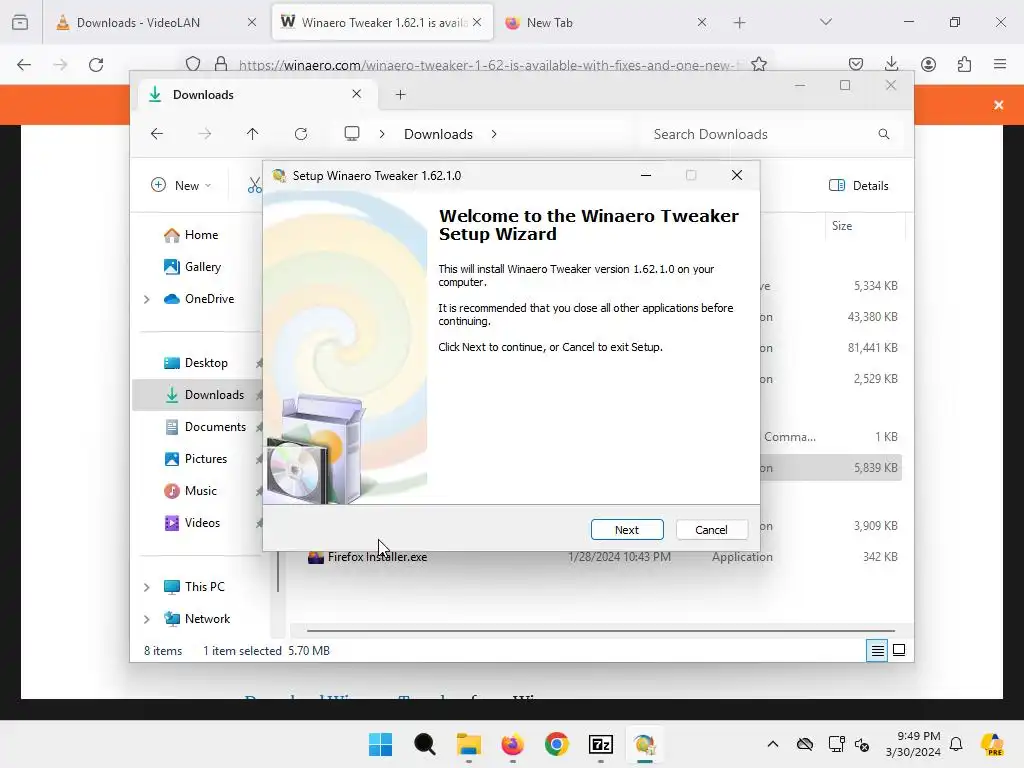Open Google Chrome from the taskbar
This screenshot has width=1024, height=768.
point(556,744)
